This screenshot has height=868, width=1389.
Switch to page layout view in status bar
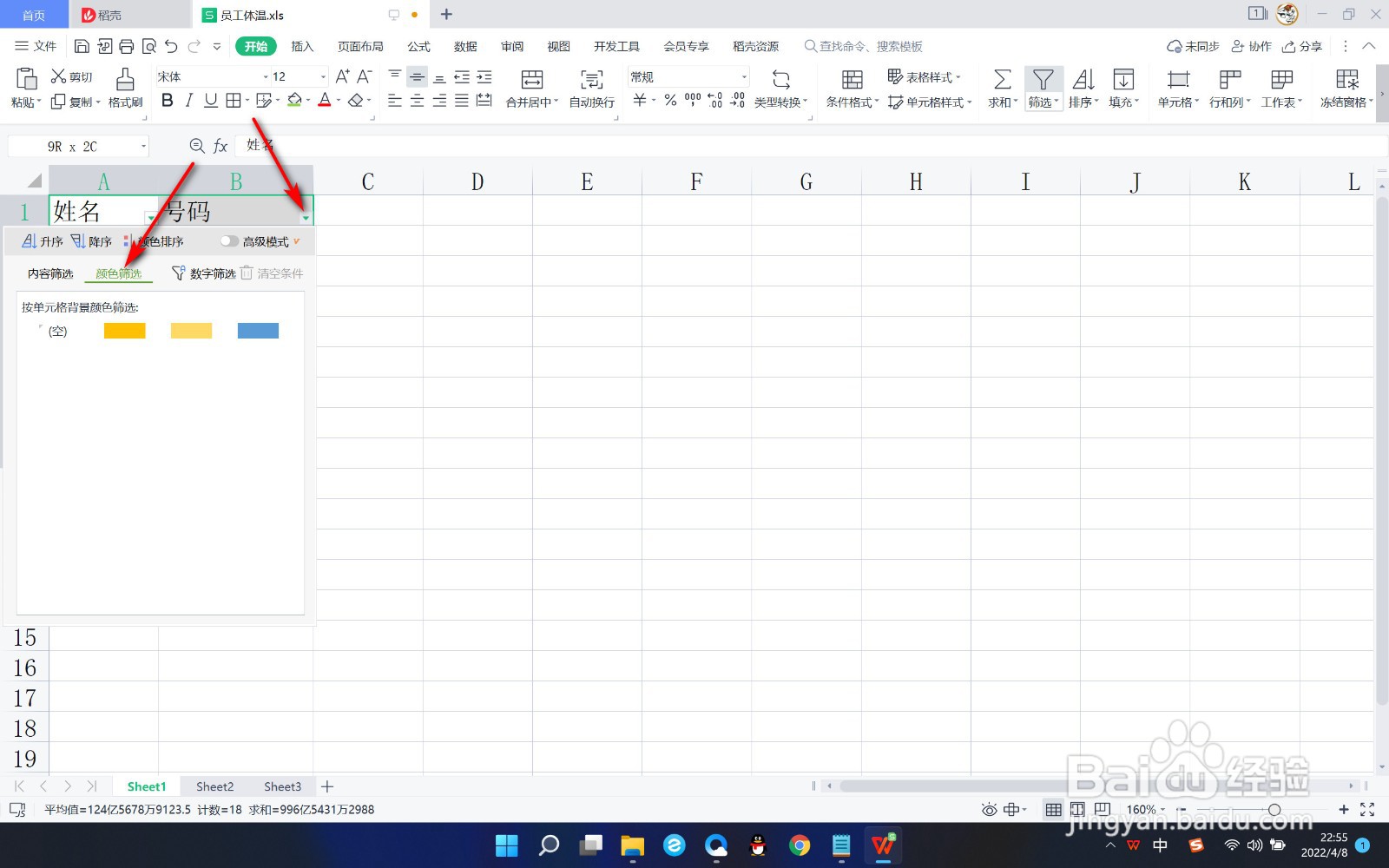pos(1077,809)
